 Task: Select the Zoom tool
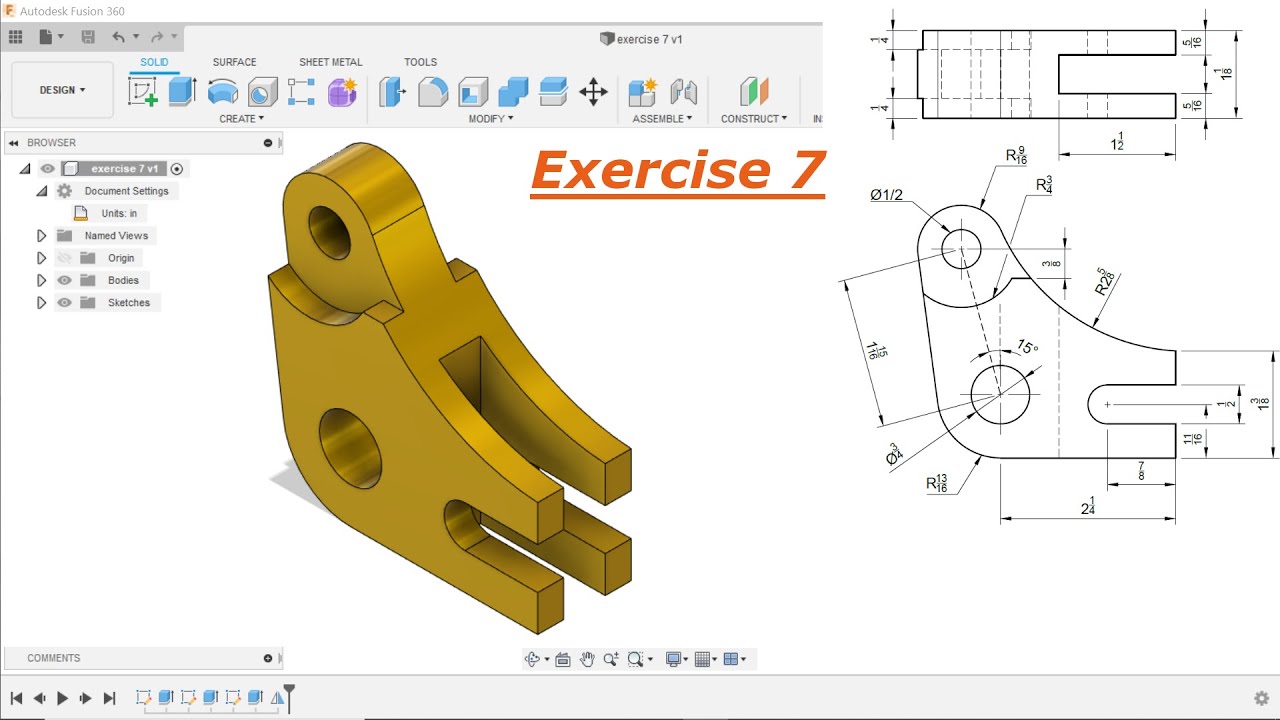pyautogui.click(x=611, y=659)
